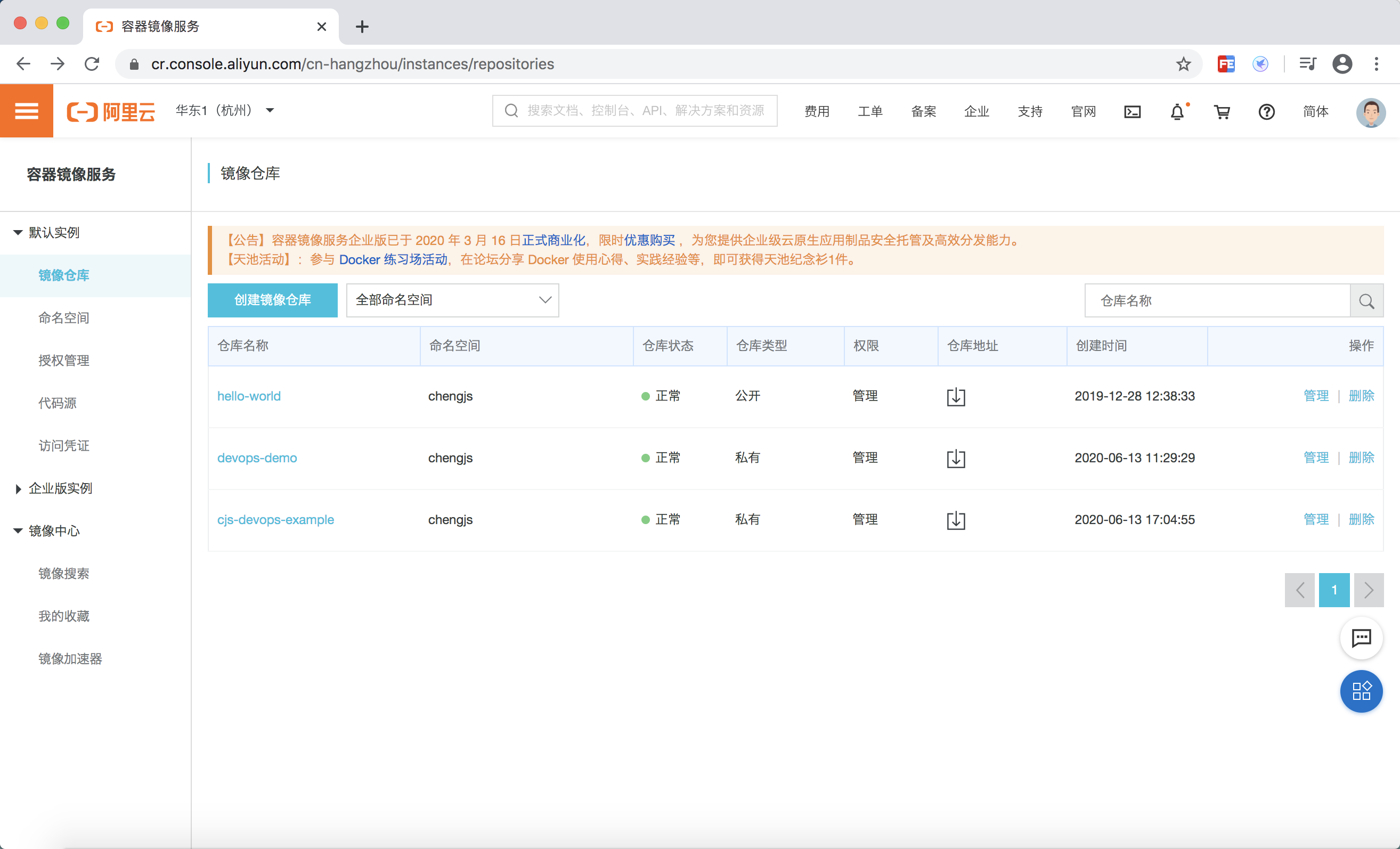
Task: Click the 创建镜像仓库 button
Action: 272,300
